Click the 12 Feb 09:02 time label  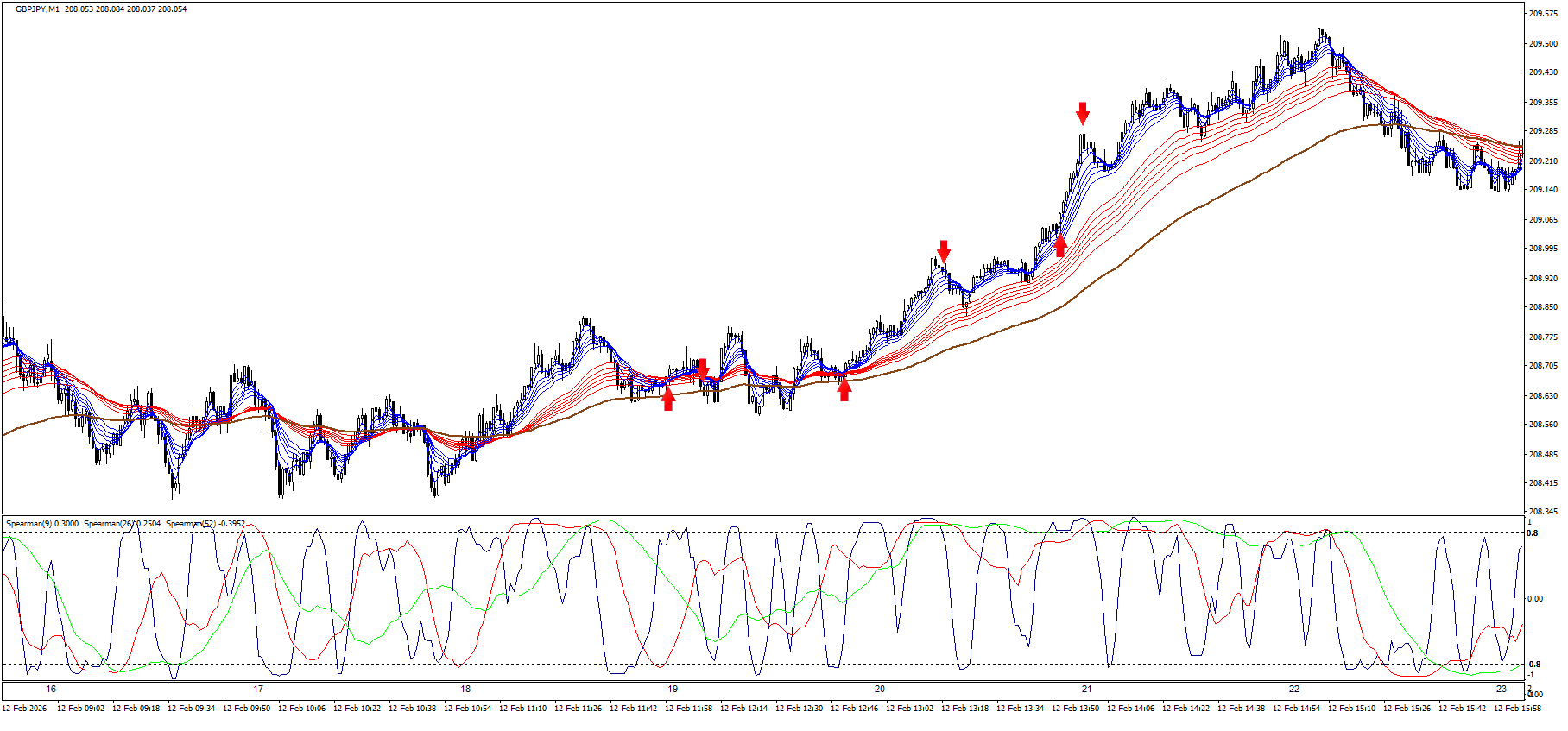click(x=80, y=709)
